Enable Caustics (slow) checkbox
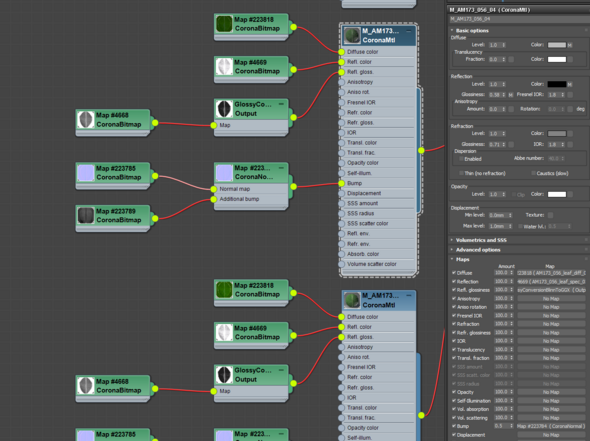The width and height of the screenshot is (590, 441). [x=533, y=173]
